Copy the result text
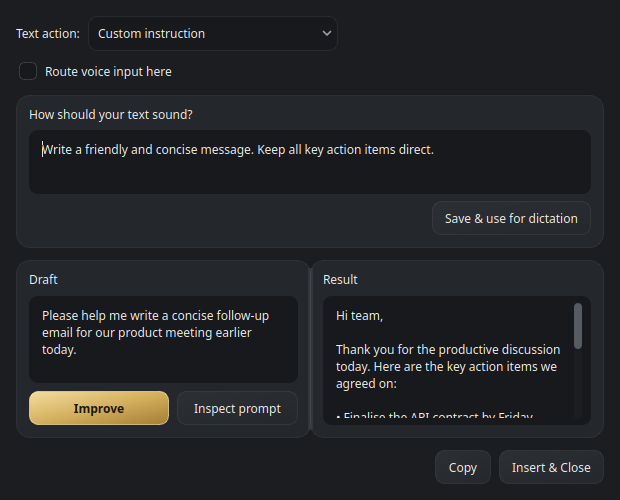 point(463,467)
